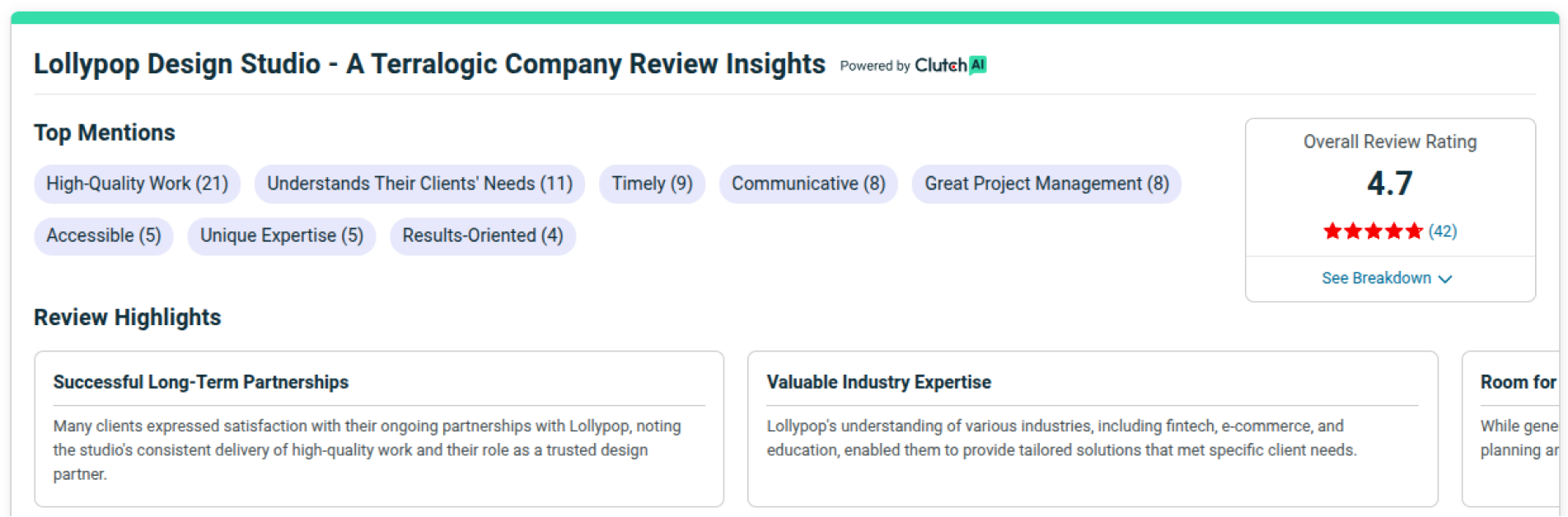Select the High-Quality Work mention tag

coord(137,184)
